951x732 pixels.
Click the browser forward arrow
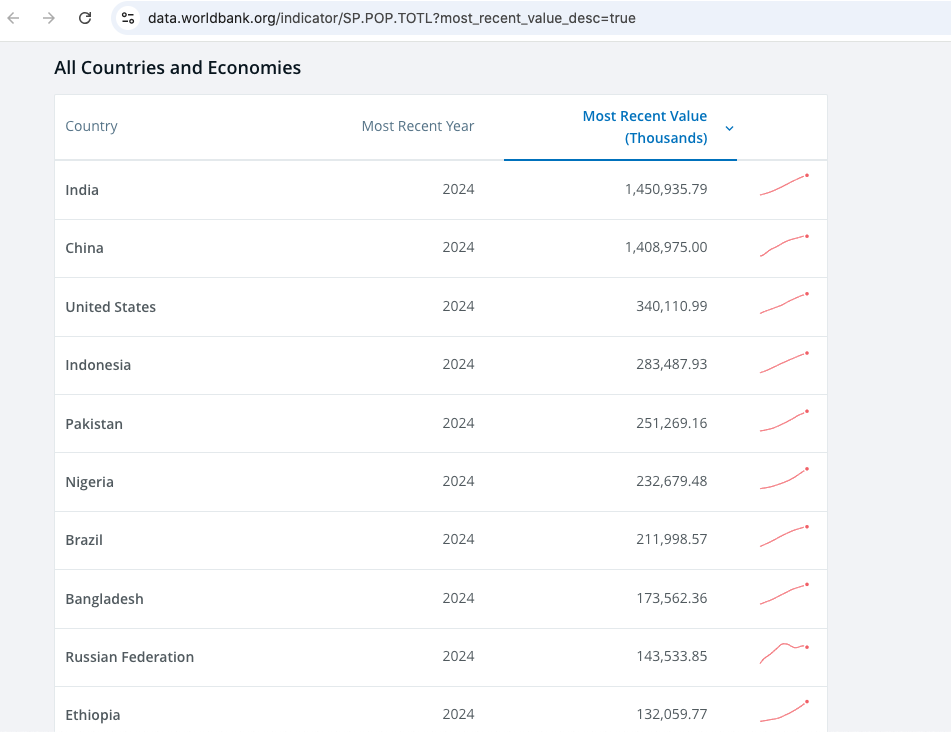(x=49, y=18)
